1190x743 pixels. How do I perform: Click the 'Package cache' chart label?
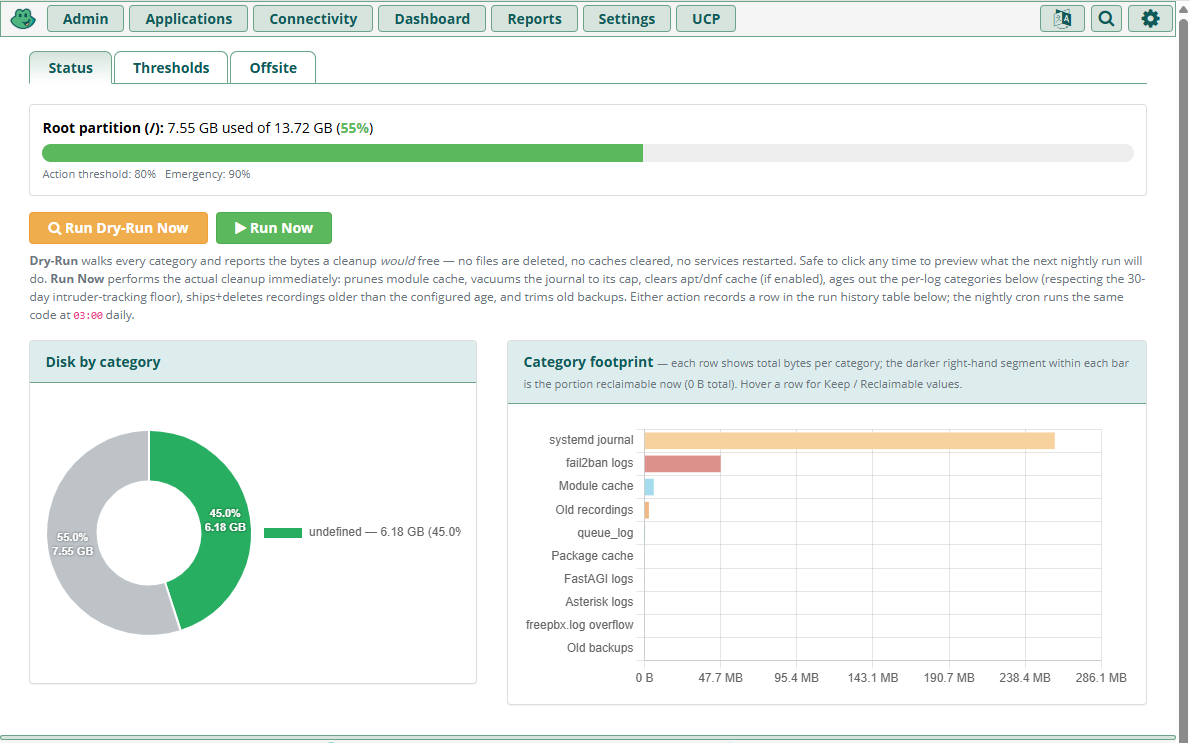click(592, 556)
